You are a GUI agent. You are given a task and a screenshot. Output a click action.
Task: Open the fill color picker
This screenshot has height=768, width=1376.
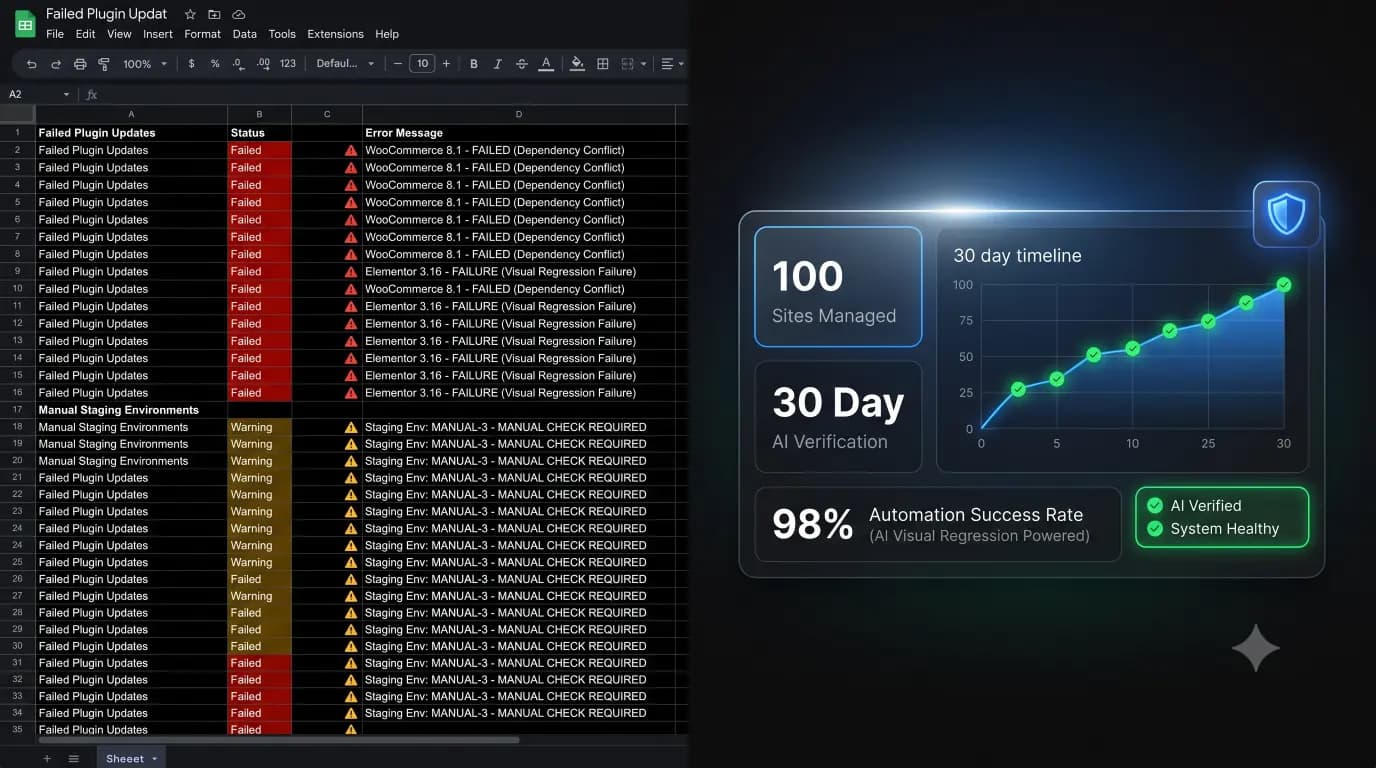[577, 64]
